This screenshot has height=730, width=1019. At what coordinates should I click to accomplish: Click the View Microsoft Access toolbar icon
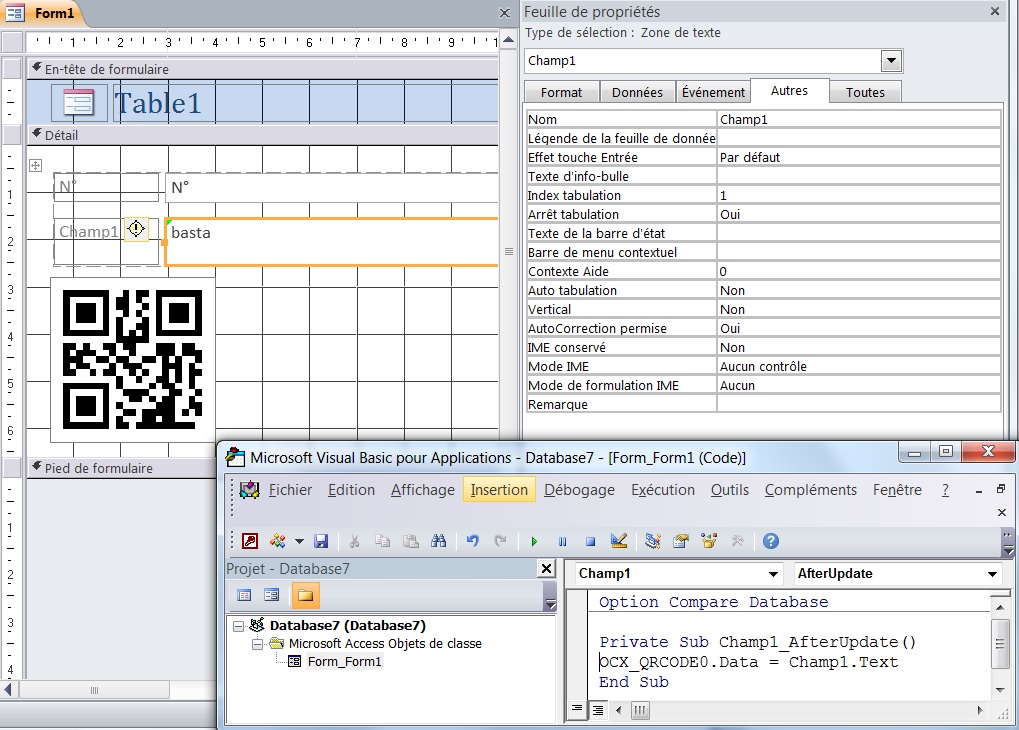(x=250, y=541)
